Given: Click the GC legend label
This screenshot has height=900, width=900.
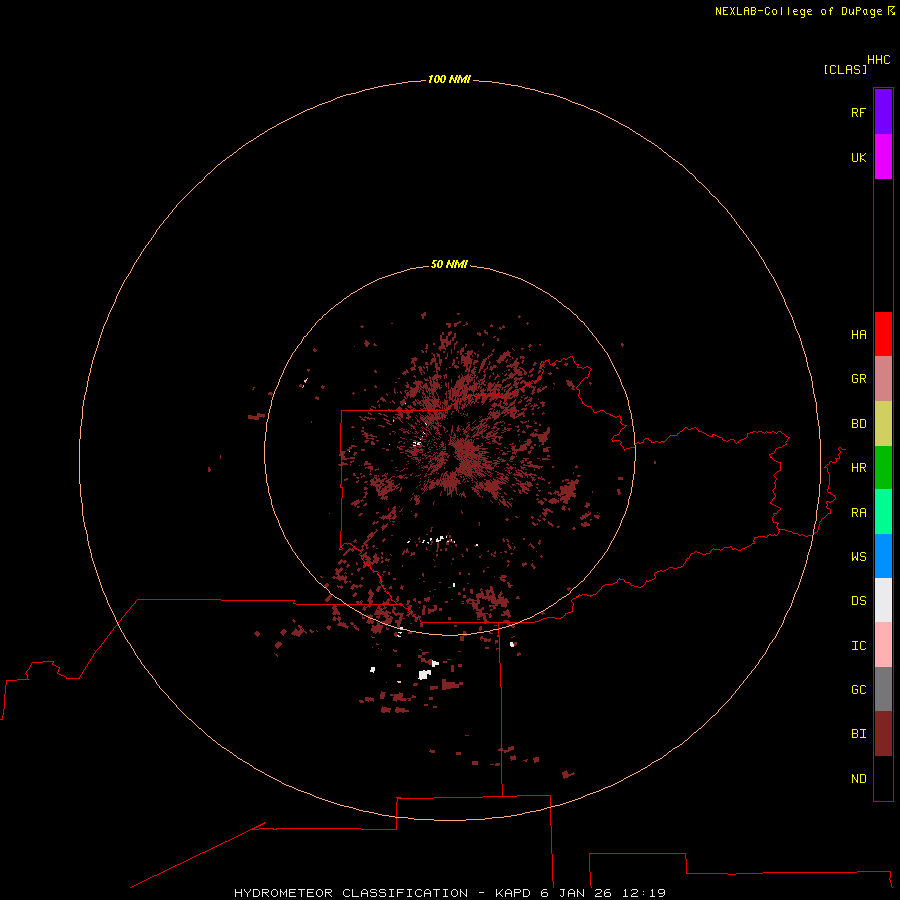Looking at the screenshot, I should [x=858, y=690].
